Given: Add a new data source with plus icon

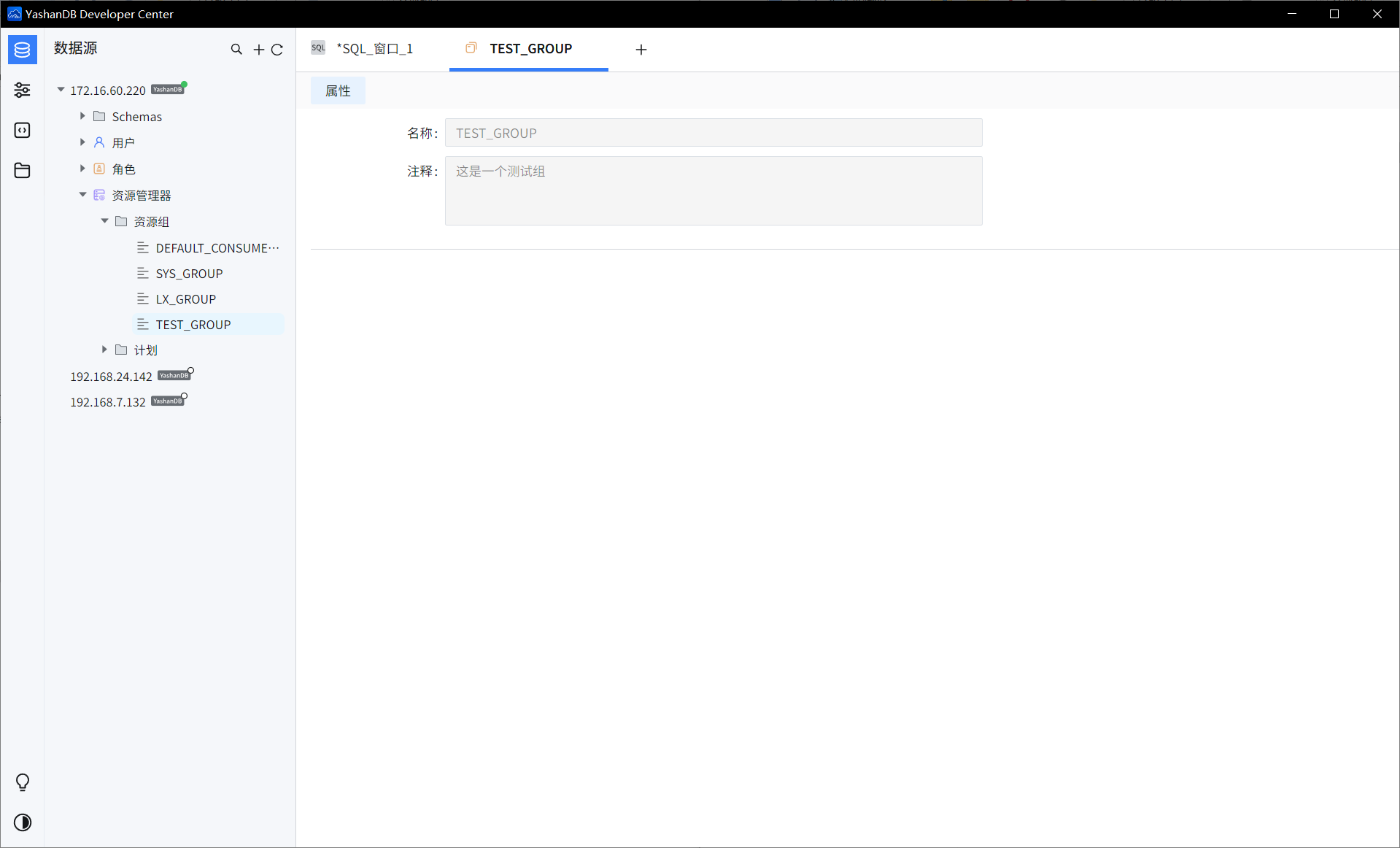Looking at the screenshot, I should pos(259,50).
